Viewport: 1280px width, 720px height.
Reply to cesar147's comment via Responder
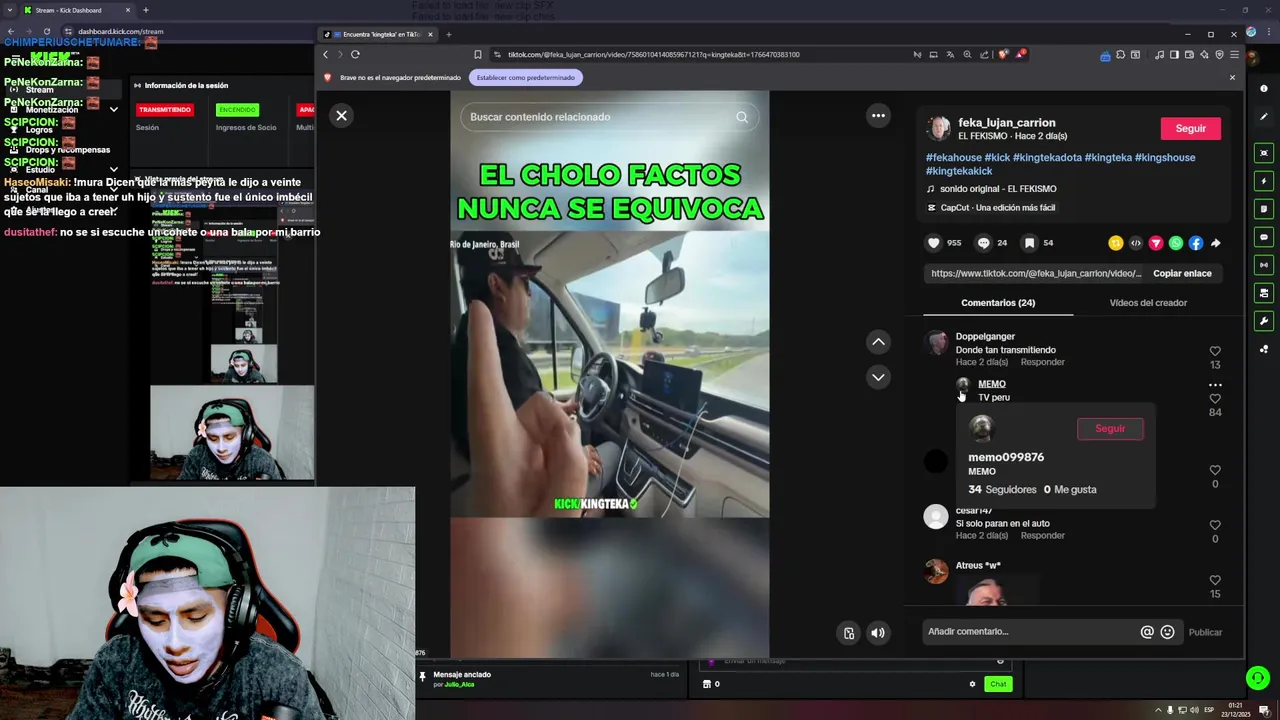[1042, 536]
